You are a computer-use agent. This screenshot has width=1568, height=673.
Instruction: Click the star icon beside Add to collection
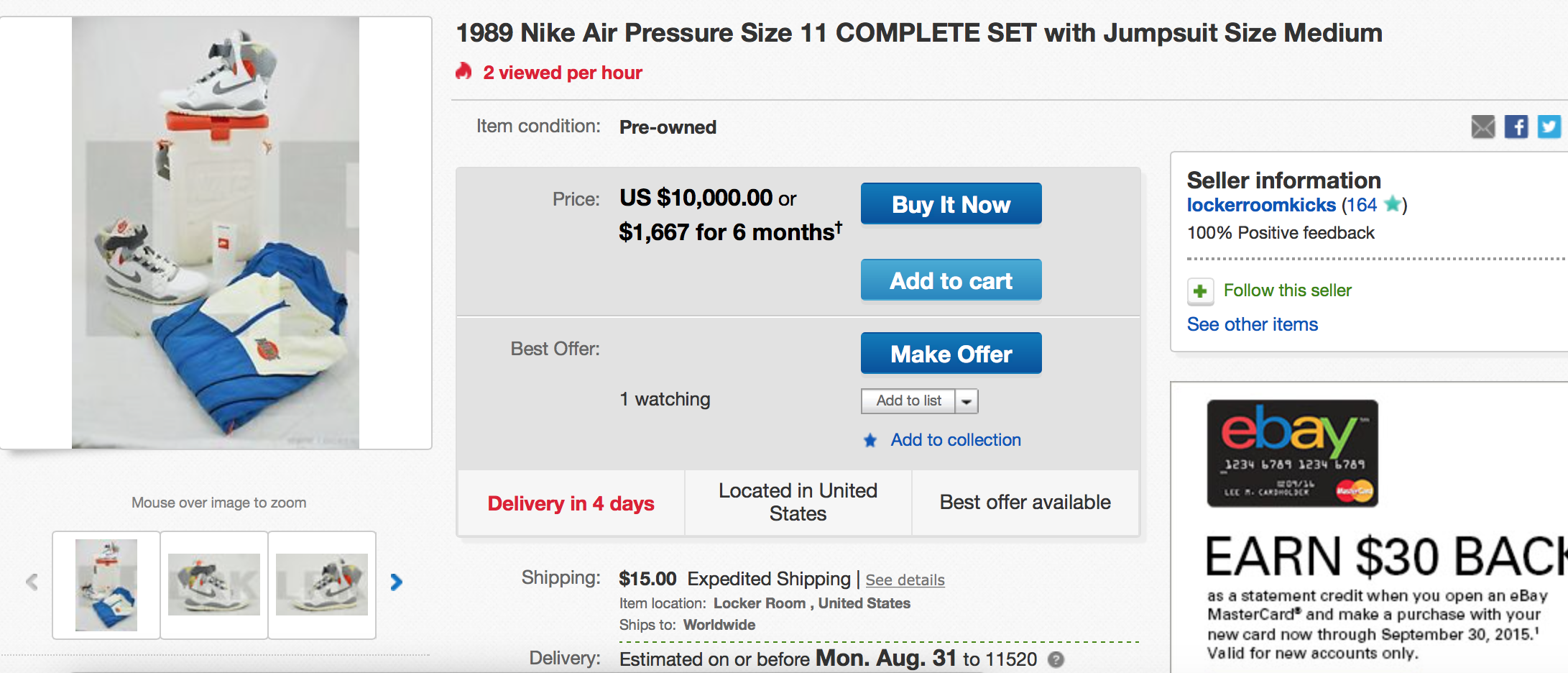point(870,441)
